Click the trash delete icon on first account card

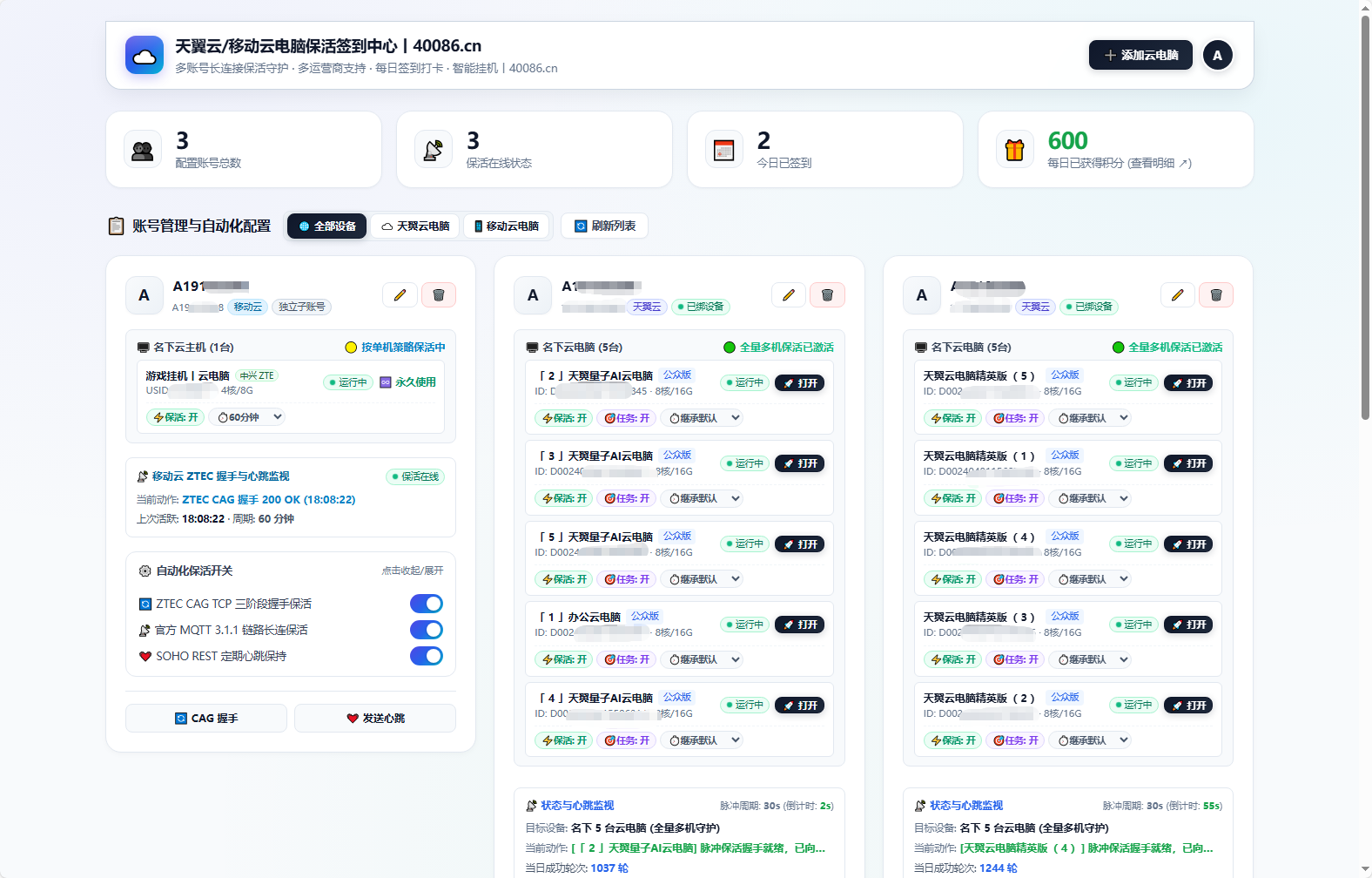pyautogui.click(x=439, y=295)
